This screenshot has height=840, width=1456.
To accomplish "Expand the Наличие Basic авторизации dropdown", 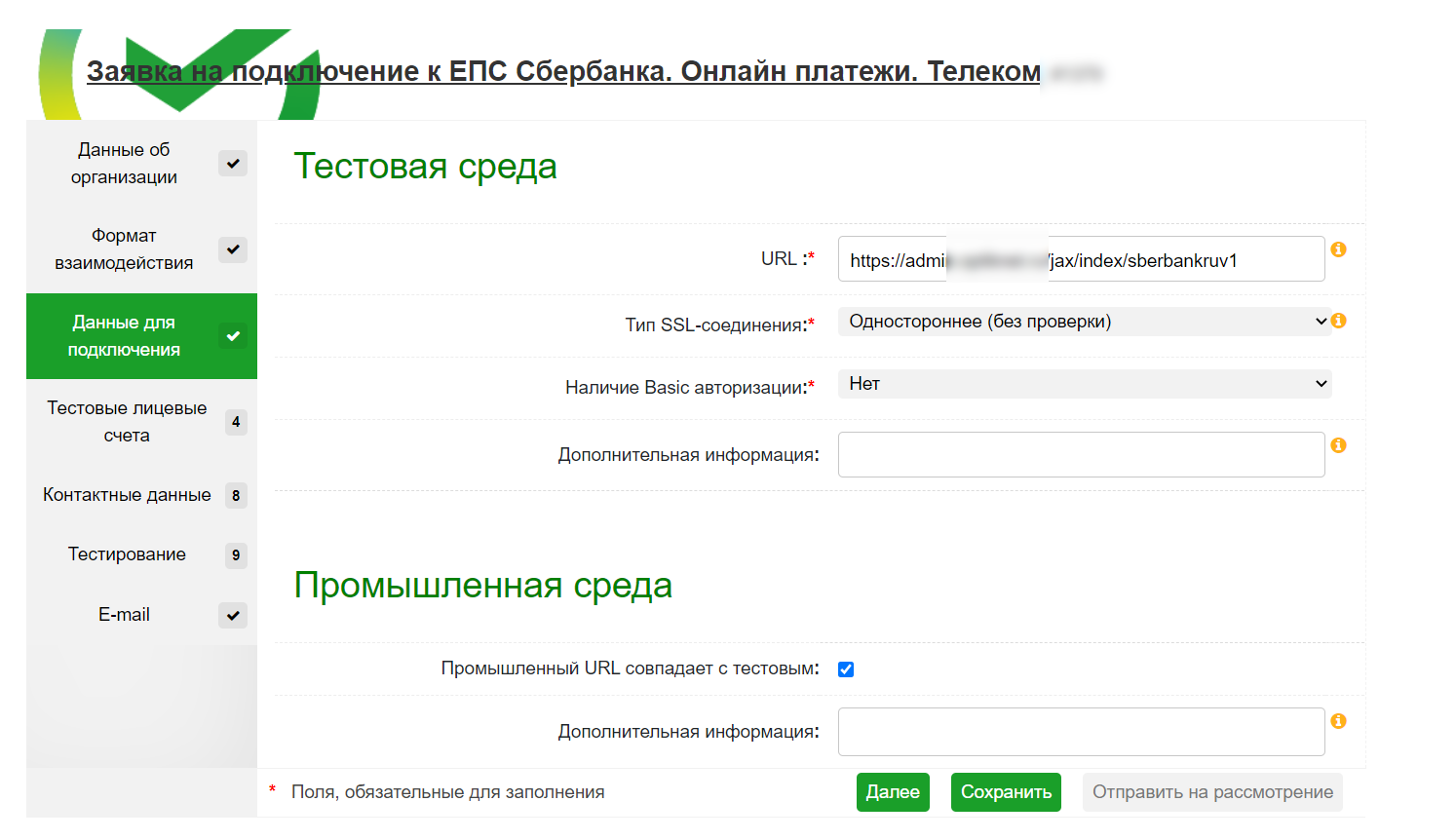I will [x=1084, y=384].
